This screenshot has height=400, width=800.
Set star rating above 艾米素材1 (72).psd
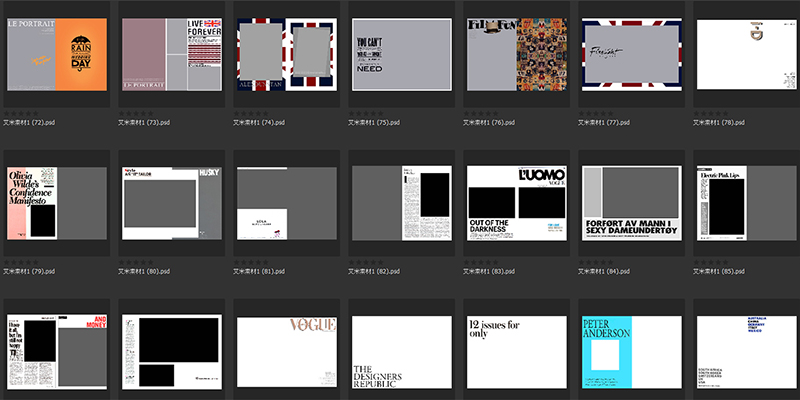[21, 113]
